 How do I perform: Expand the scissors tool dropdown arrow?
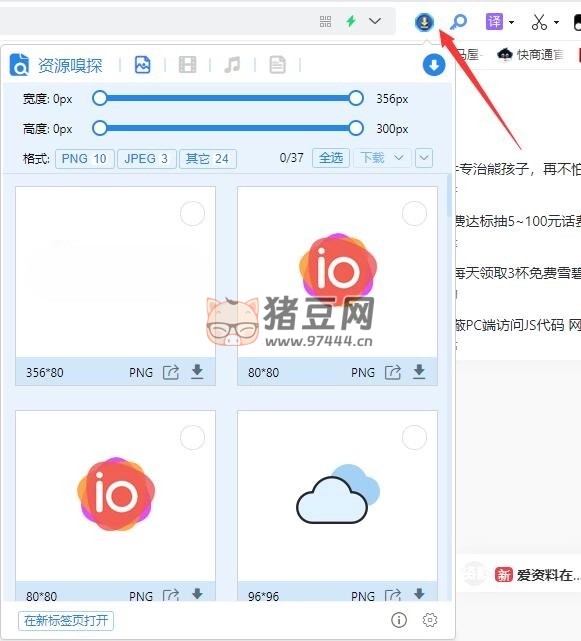pos(556,22)
